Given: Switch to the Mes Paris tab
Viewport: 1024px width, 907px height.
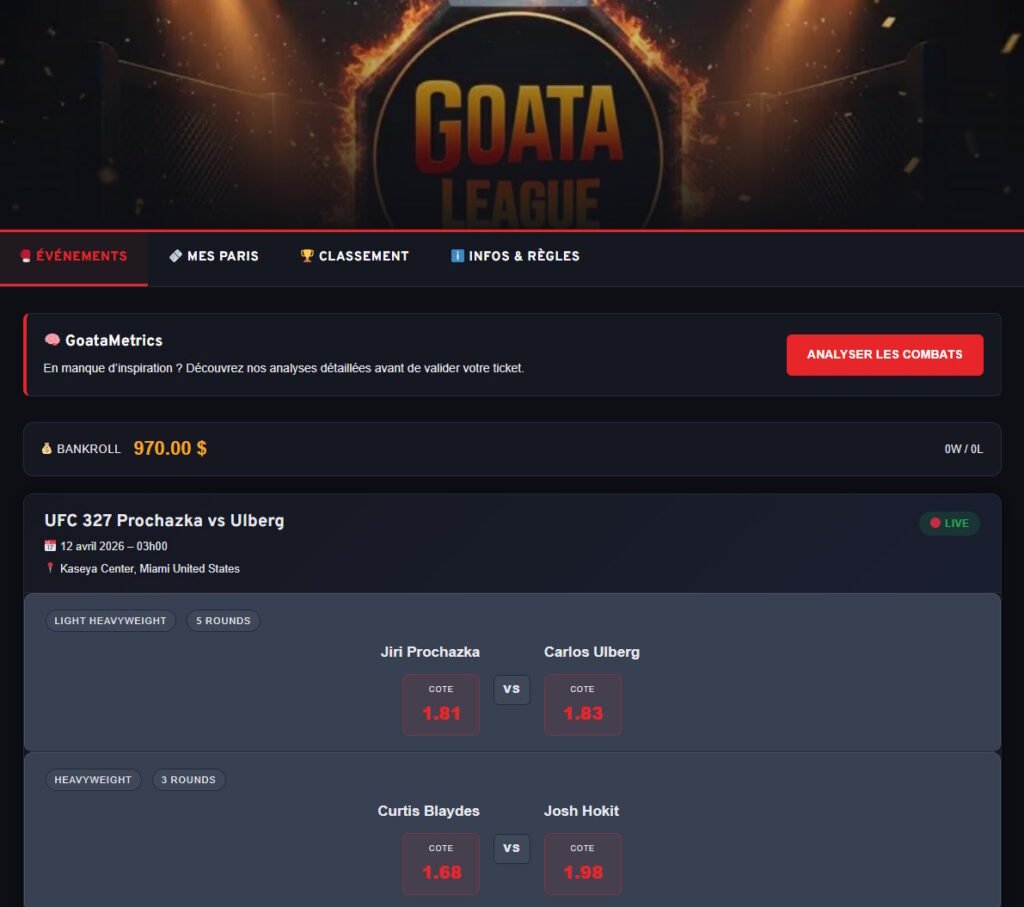Looking at the screenshot, I should [214, 256].
